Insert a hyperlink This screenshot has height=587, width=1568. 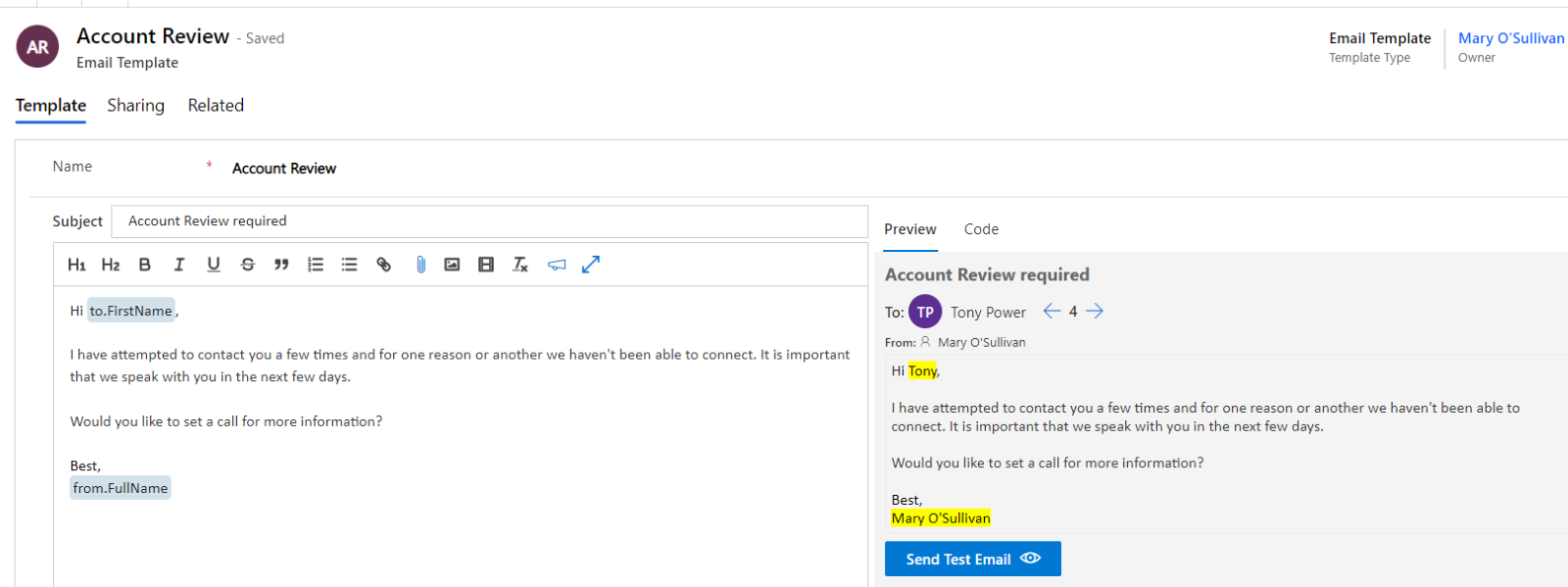click(384, 265)
